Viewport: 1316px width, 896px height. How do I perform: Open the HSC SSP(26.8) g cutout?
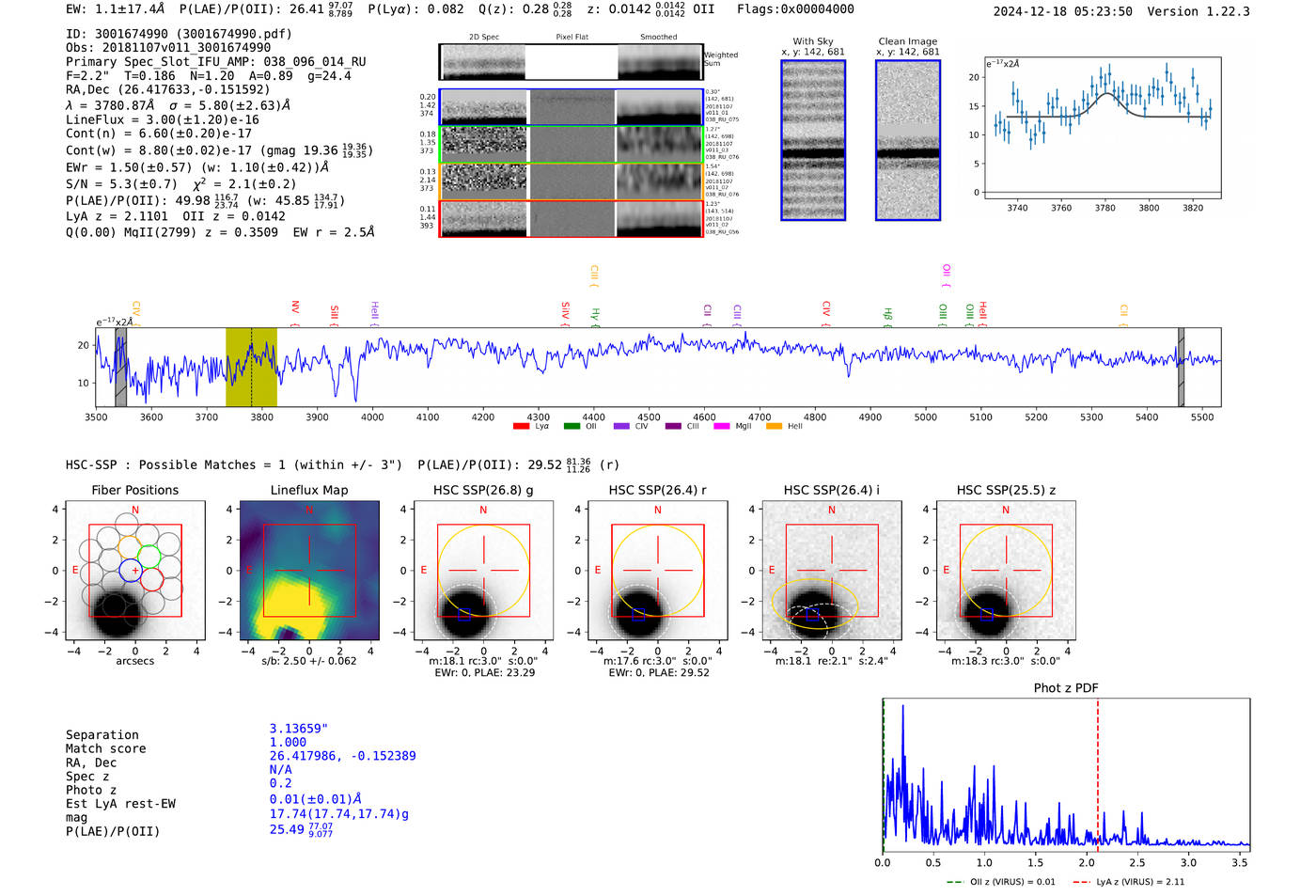[x=483, y=571]
